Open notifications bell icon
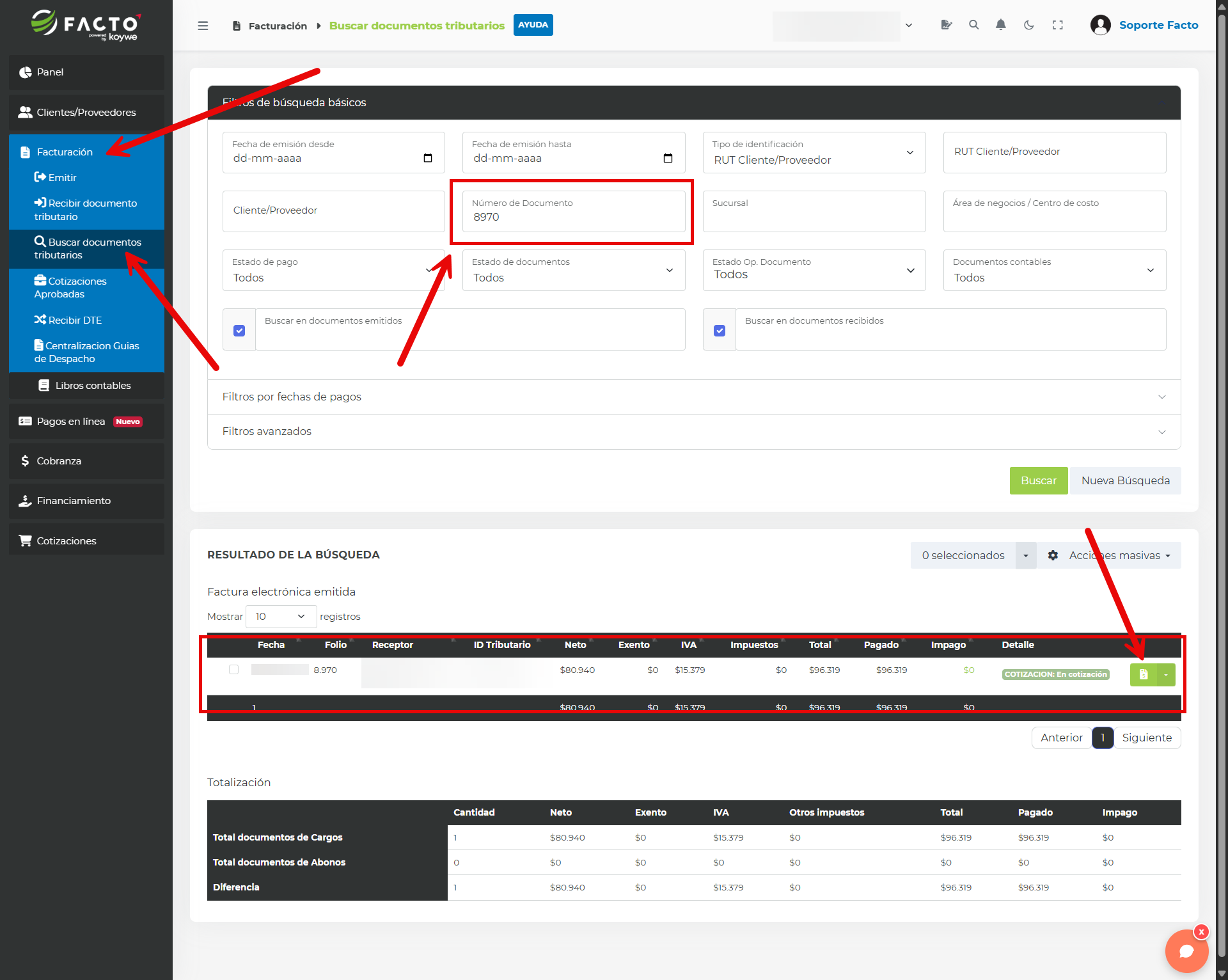The image size is (1228, 980). point(1001,25)
